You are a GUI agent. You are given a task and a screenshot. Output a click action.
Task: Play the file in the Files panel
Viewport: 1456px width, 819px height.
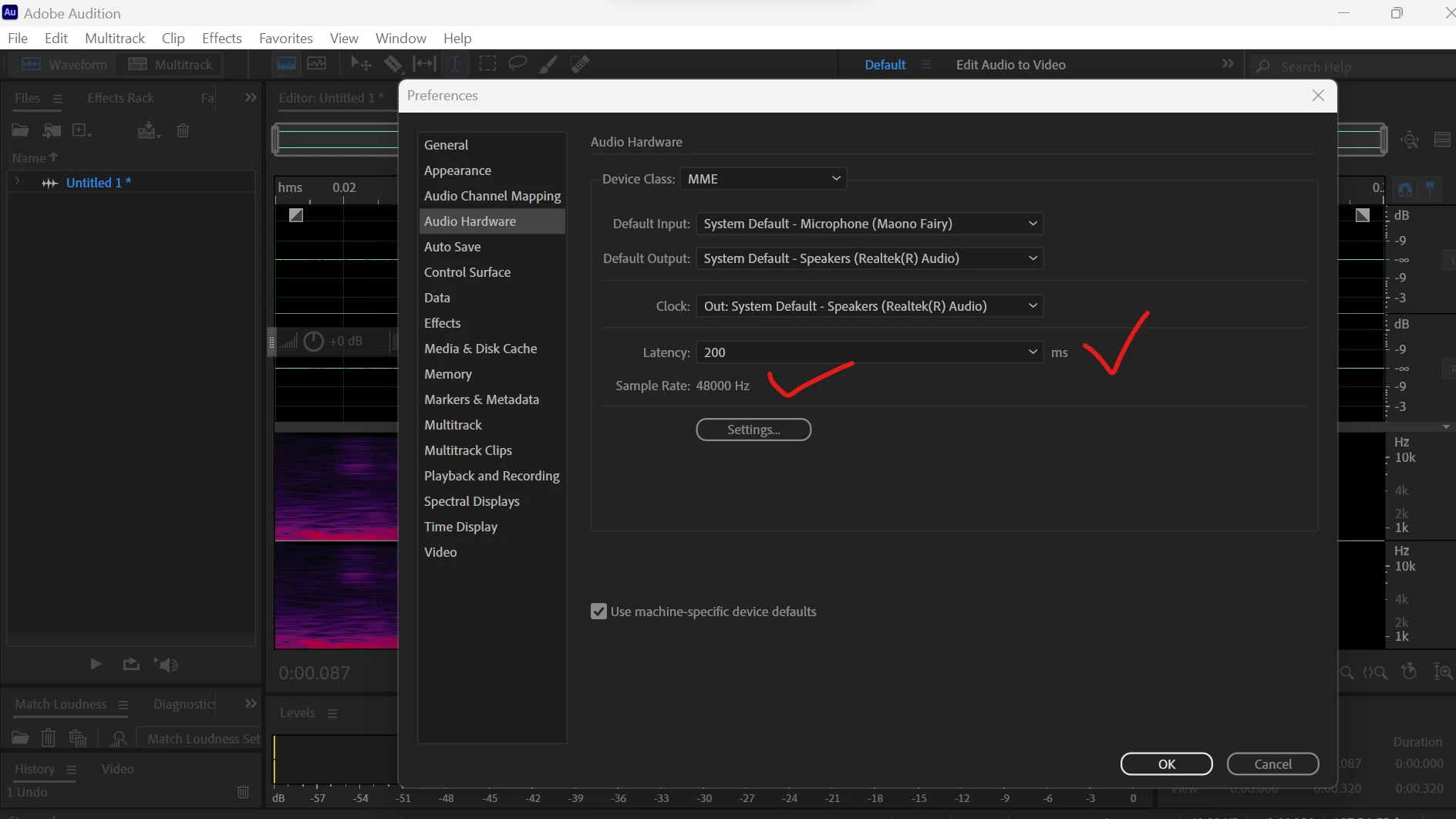[96, 664]
